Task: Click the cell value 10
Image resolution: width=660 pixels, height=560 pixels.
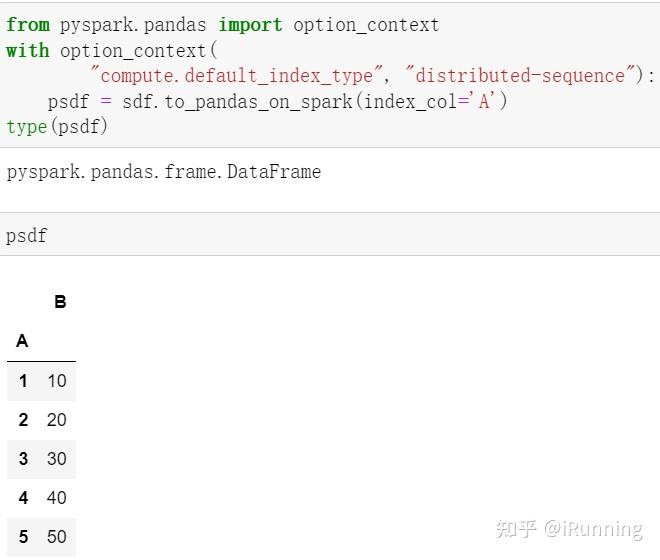Action: [57, 381]
